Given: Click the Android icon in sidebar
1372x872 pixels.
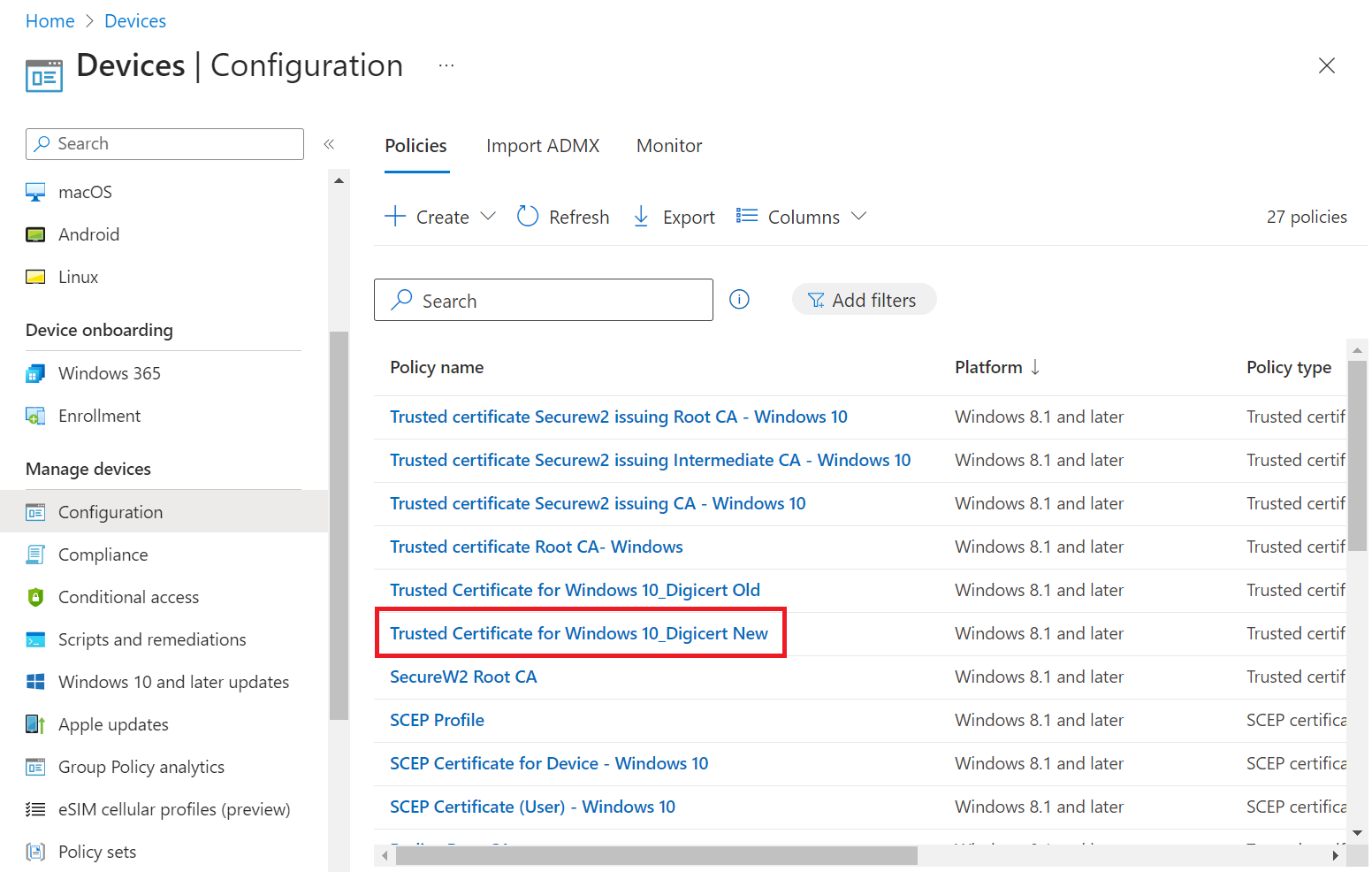Looking at the screenshot, I should 35,234.
